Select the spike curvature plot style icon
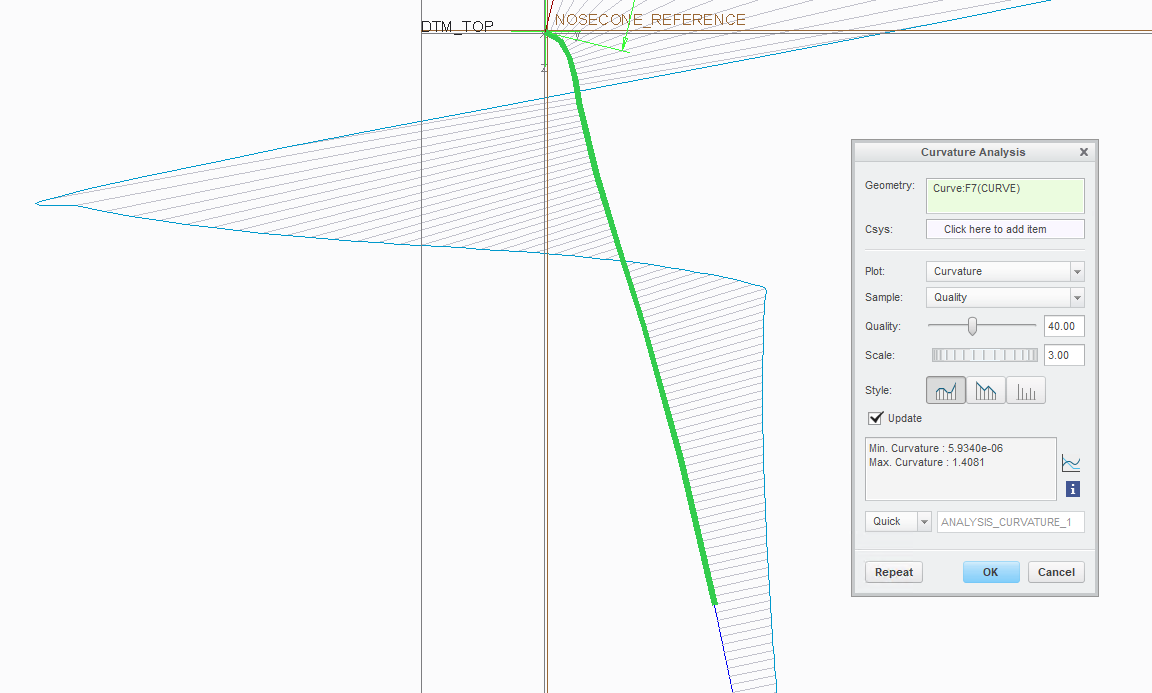The image size is (1152, 693). (x=986, y=390)
